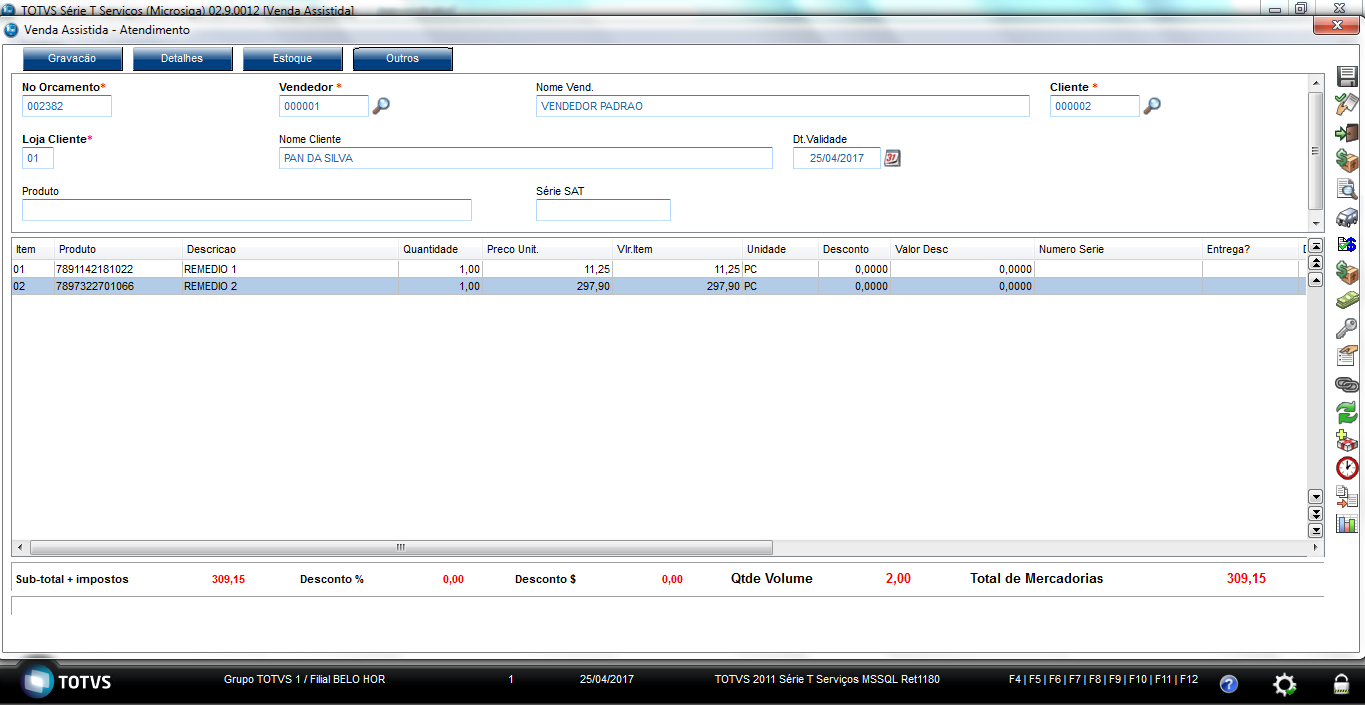1365x705 pixels.
Task: Click the Série SAT input field
Action: [603, 210]
